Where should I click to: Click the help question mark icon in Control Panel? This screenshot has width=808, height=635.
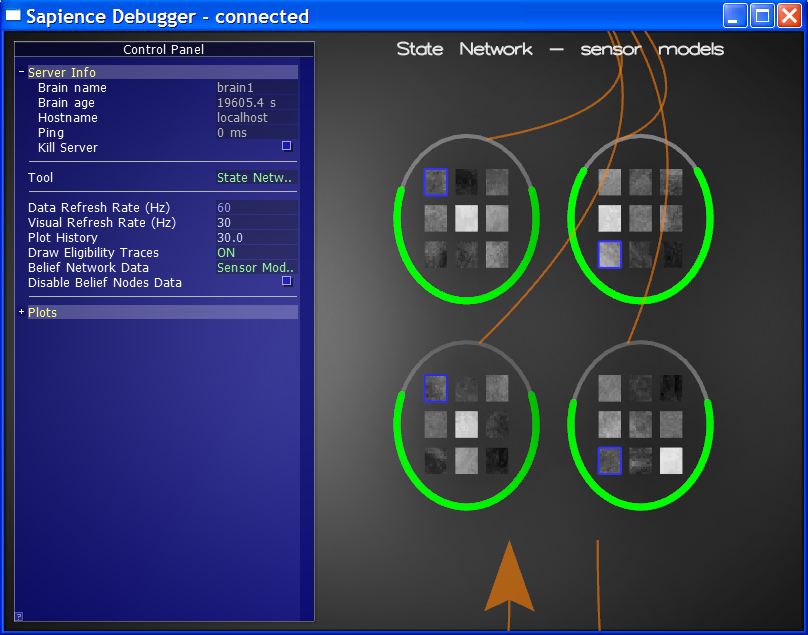point(18,616)
